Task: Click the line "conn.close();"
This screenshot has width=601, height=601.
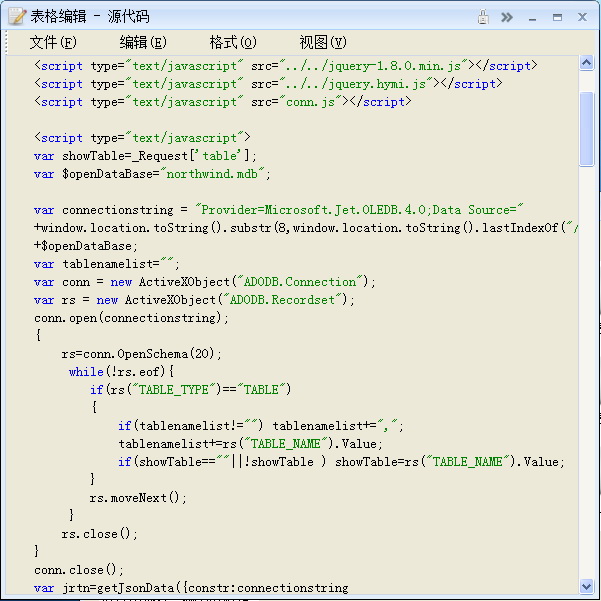Action: pos(79,570)
